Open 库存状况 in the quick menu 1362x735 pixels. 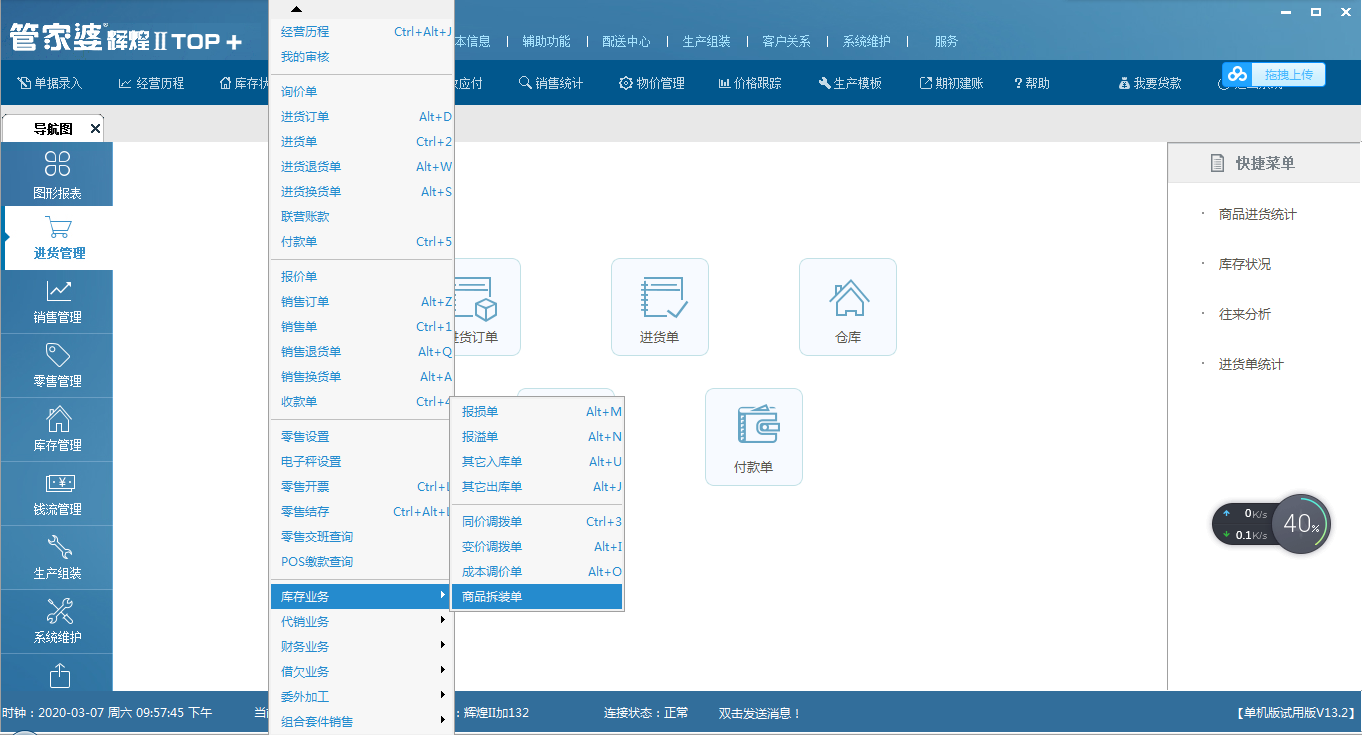pyautogui.click(x=1244, y=264)
